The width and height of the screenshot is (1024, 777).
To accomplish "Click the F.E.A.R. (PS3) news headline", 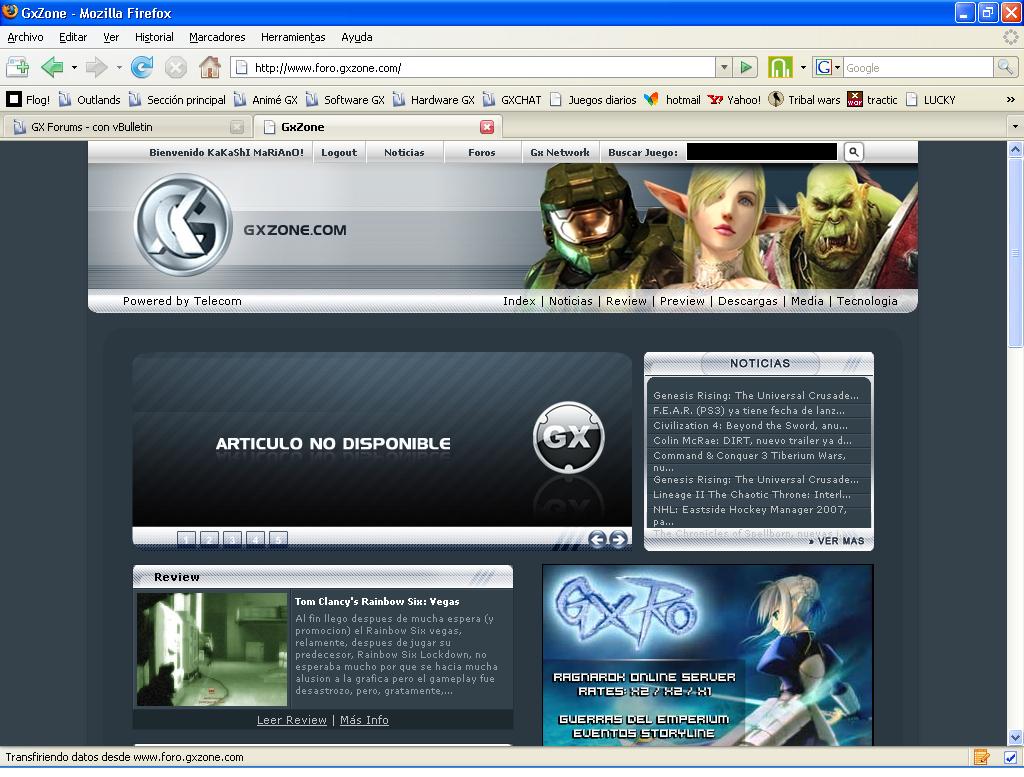I will [749, 411].
